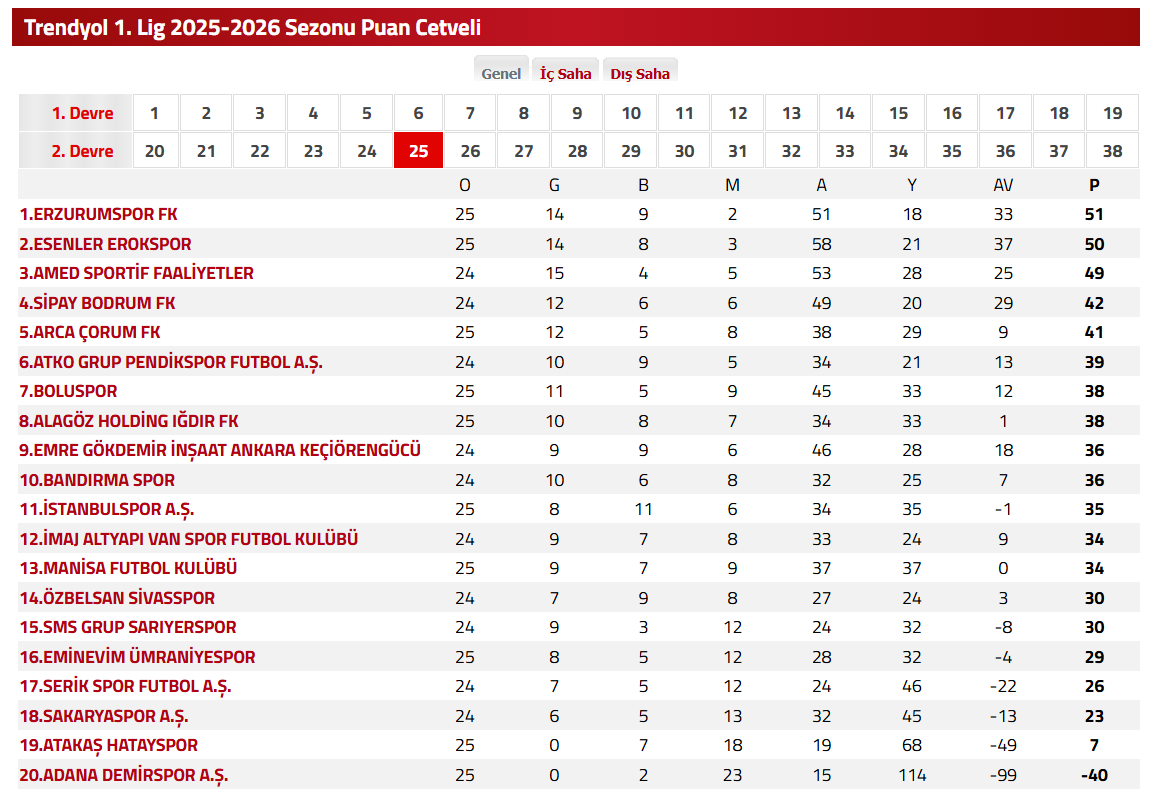This screenshot has width=1161, height=791.
Task: Open Sipay Bodrum FK link
Action: click(98, 303)
